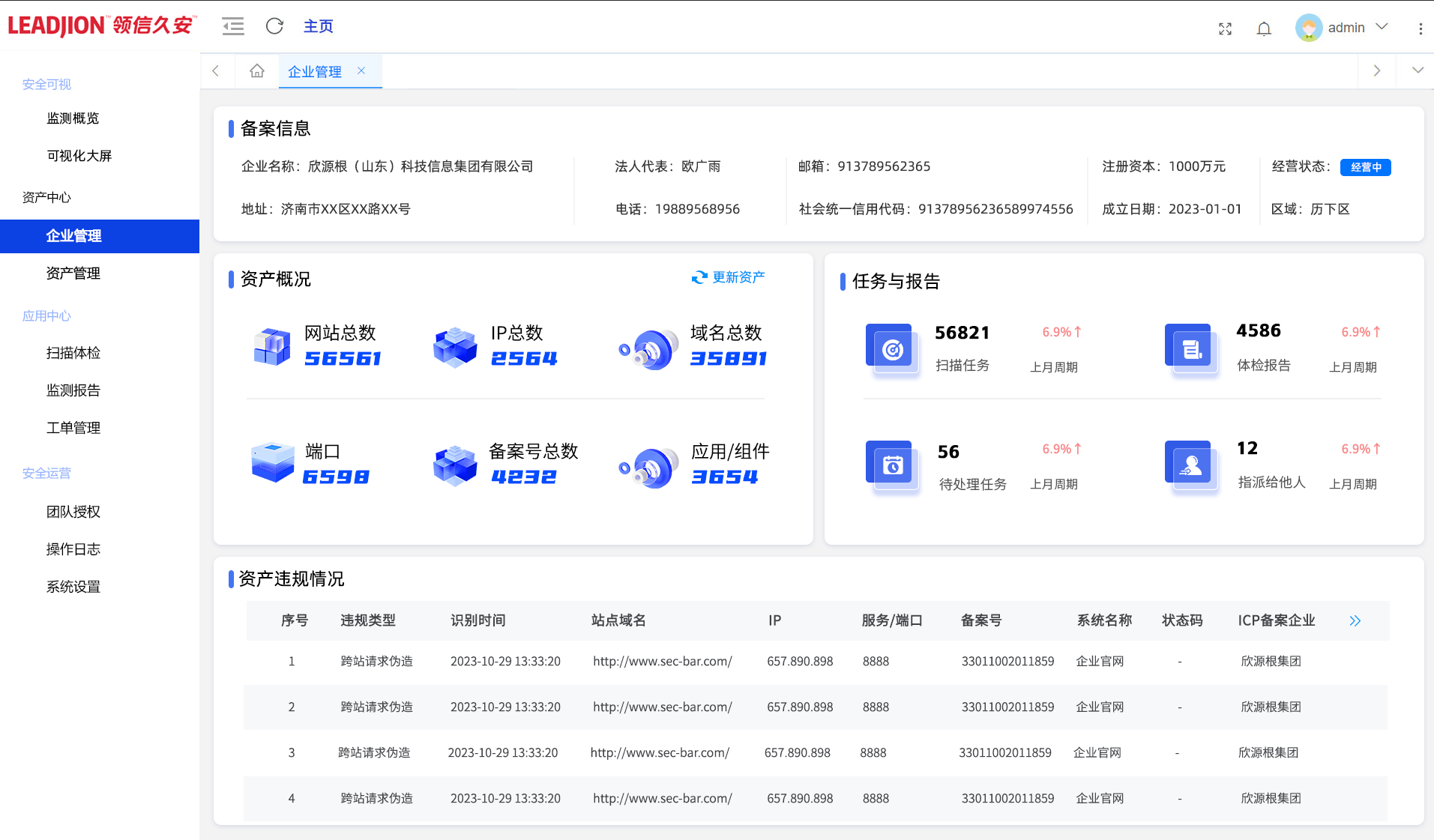Open the notification bell
Viewport: 1434px width, 840px height.
(x=1264, y=28)
